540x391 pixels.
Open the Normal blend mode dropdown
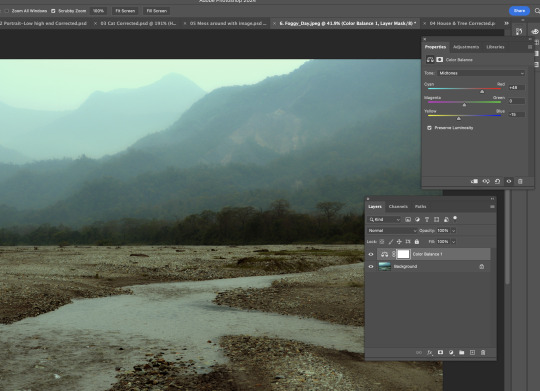(x=392, y=230)
